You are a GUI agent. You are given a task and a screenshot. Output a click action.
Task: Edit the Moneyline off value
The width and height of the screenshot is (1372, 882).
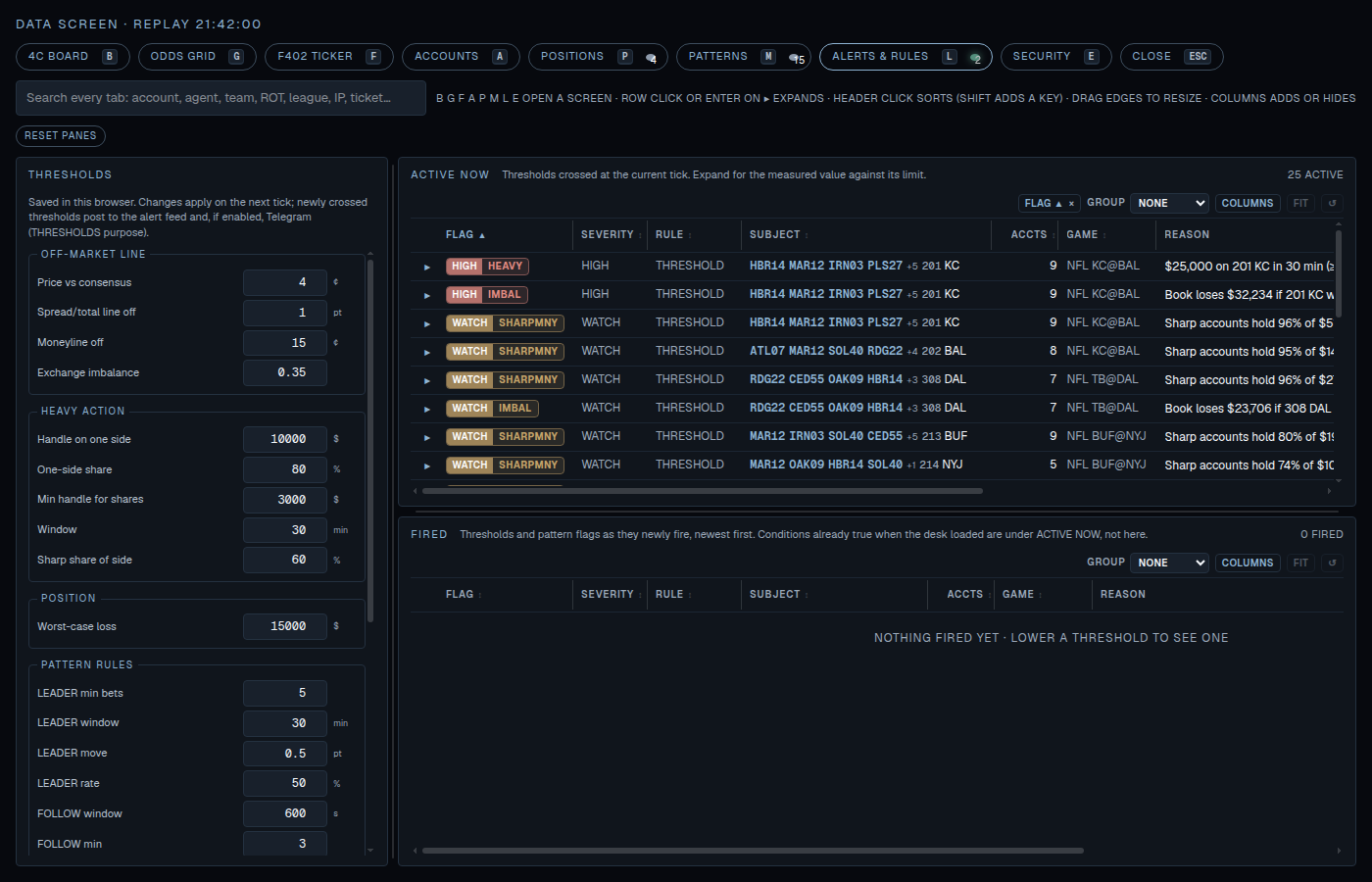click(x=284, y=343)
